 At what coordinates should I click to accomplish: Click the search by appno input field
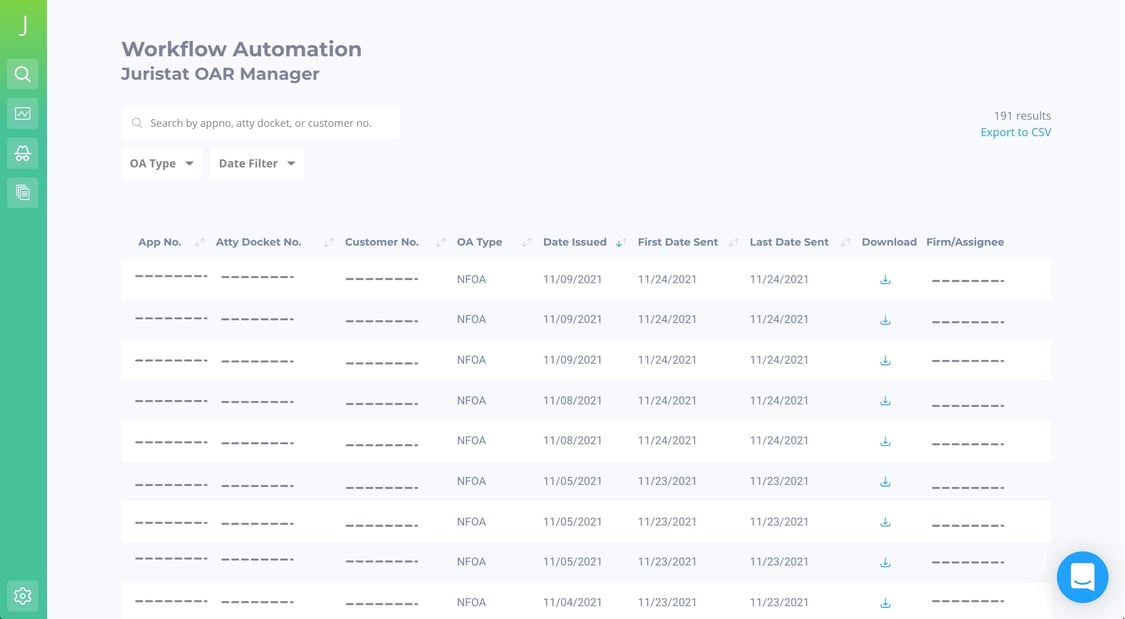click(x=260, y=122)
